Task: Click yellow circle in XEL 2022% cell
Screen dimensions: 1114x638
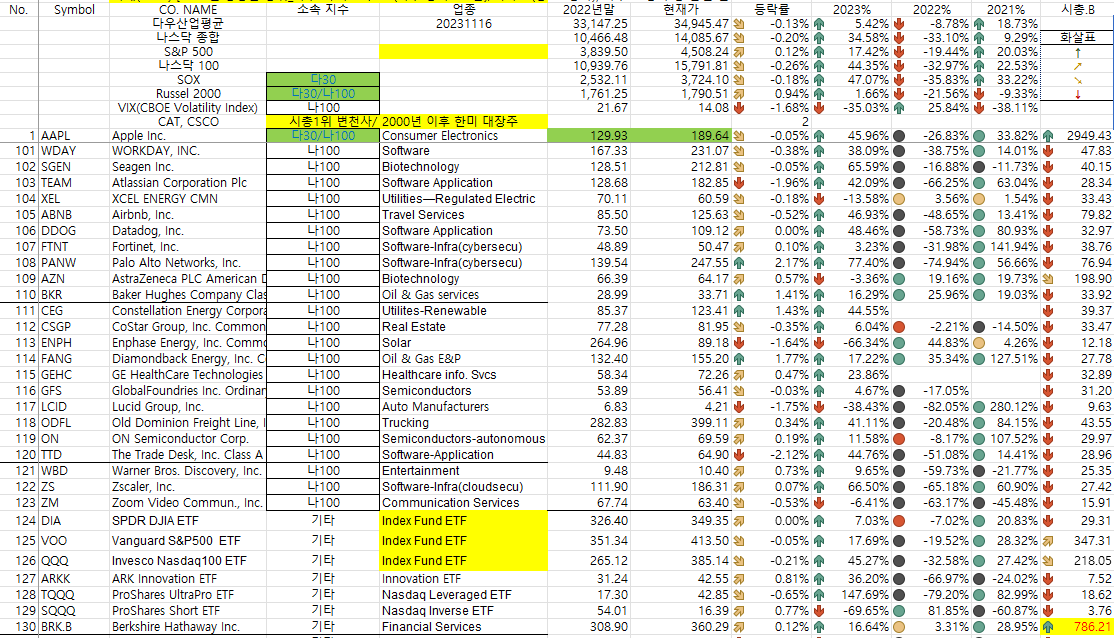Action: click(x=899, y=199)
